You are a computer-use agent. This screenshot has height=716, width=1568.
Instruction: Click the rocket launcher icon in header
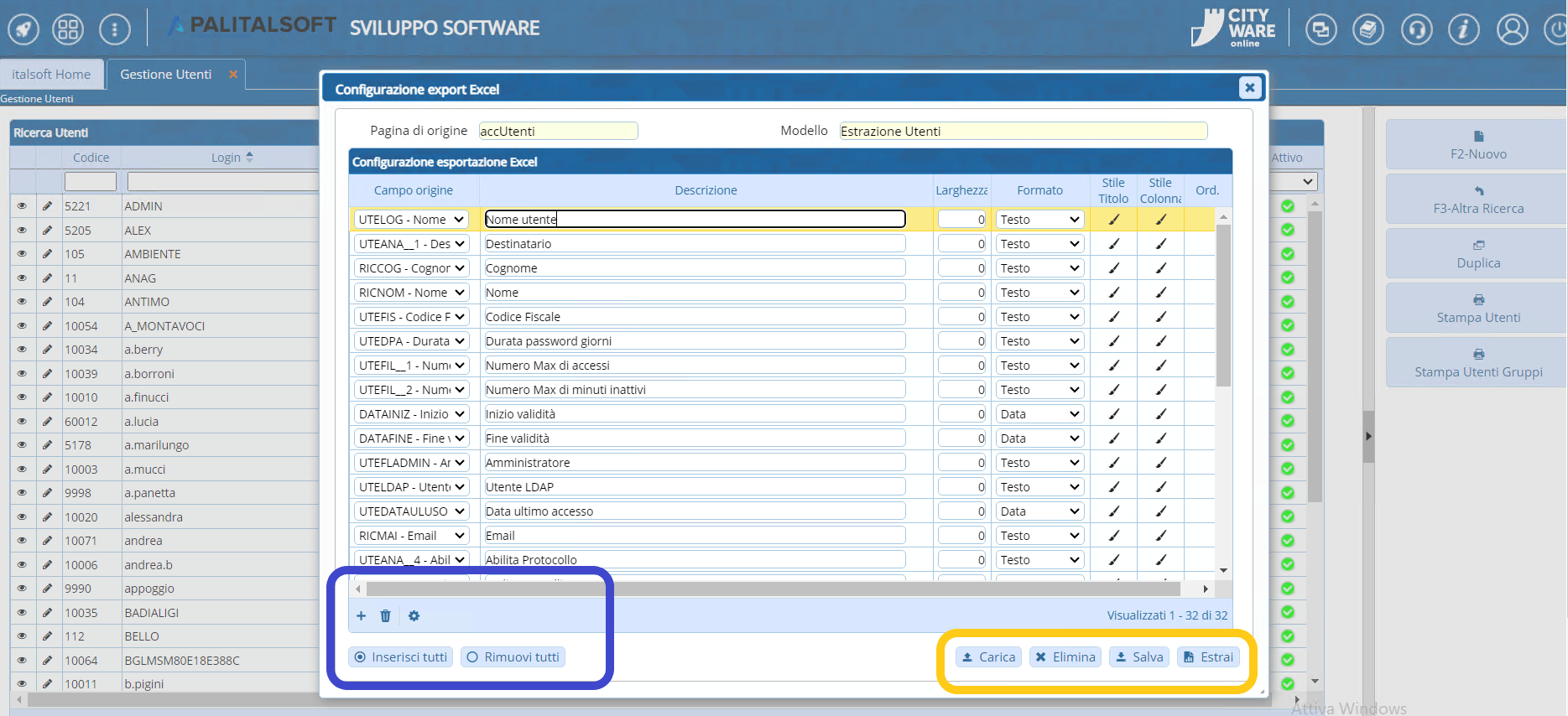point(23,30)
